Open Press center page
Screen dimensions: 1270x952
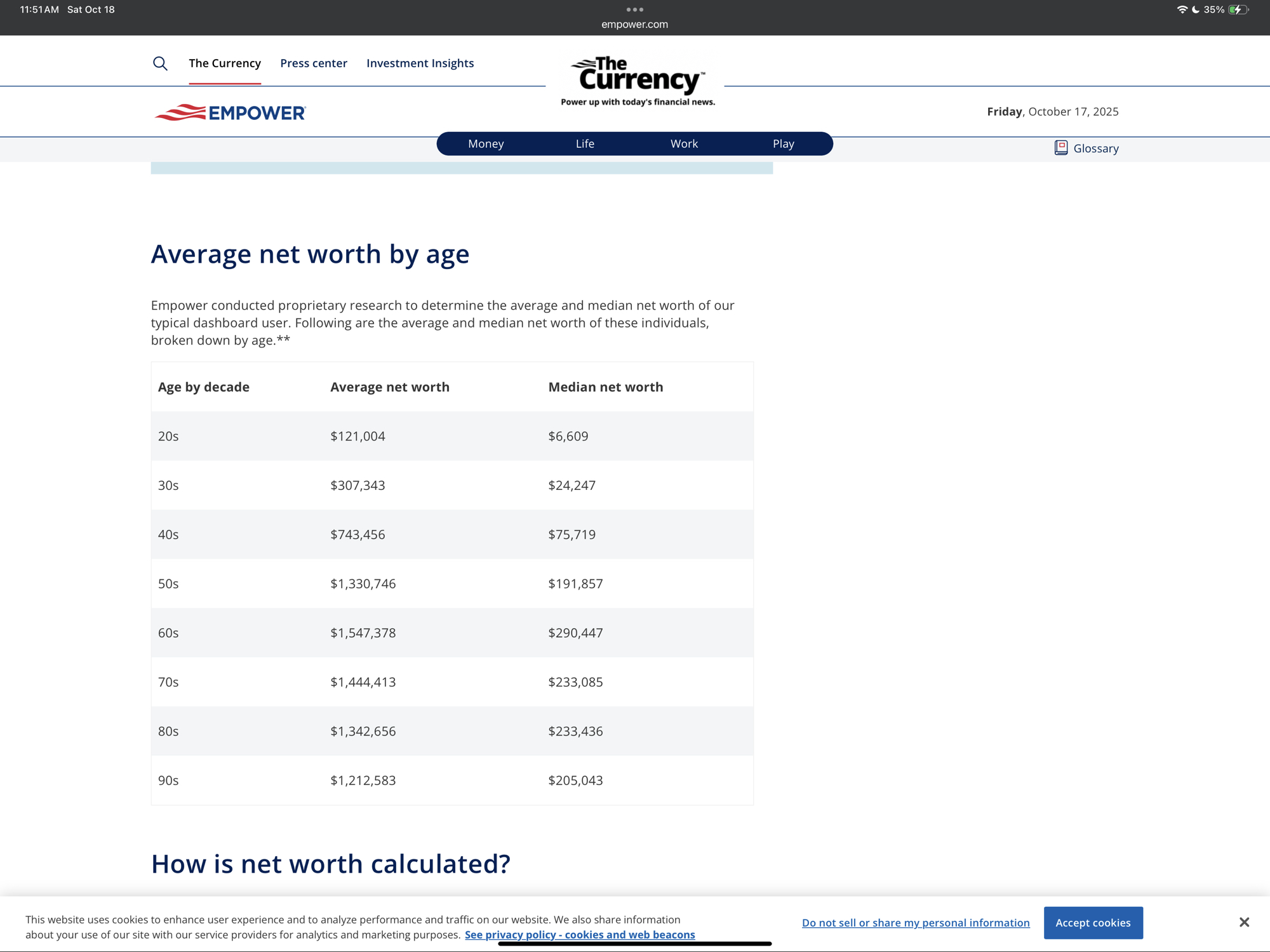coord(314,63)
